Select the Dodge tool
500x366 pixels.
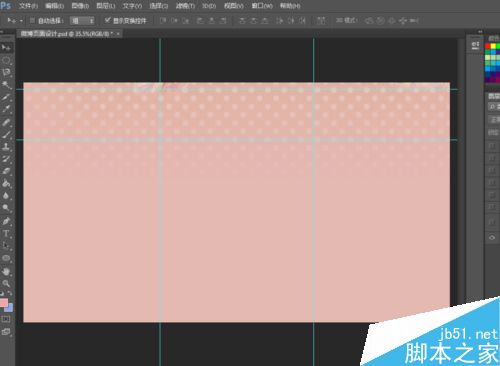(6, 208)
